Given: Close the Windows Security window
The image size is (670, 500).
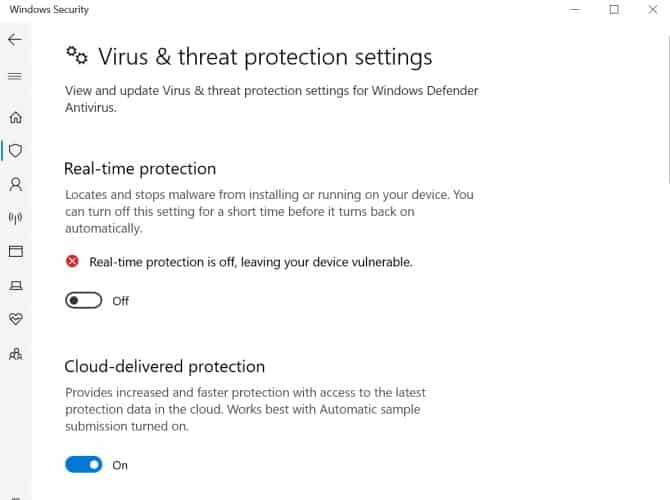Looking at the screenshot, I should (652, 10).
